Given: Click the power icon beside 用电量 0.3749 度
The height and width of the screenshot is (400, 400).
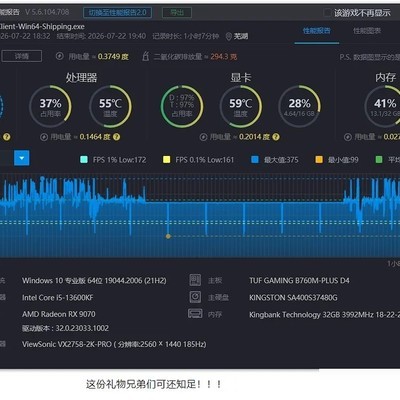Looking at the screenshot, I should pyautogui.click(x=60, y=56).
